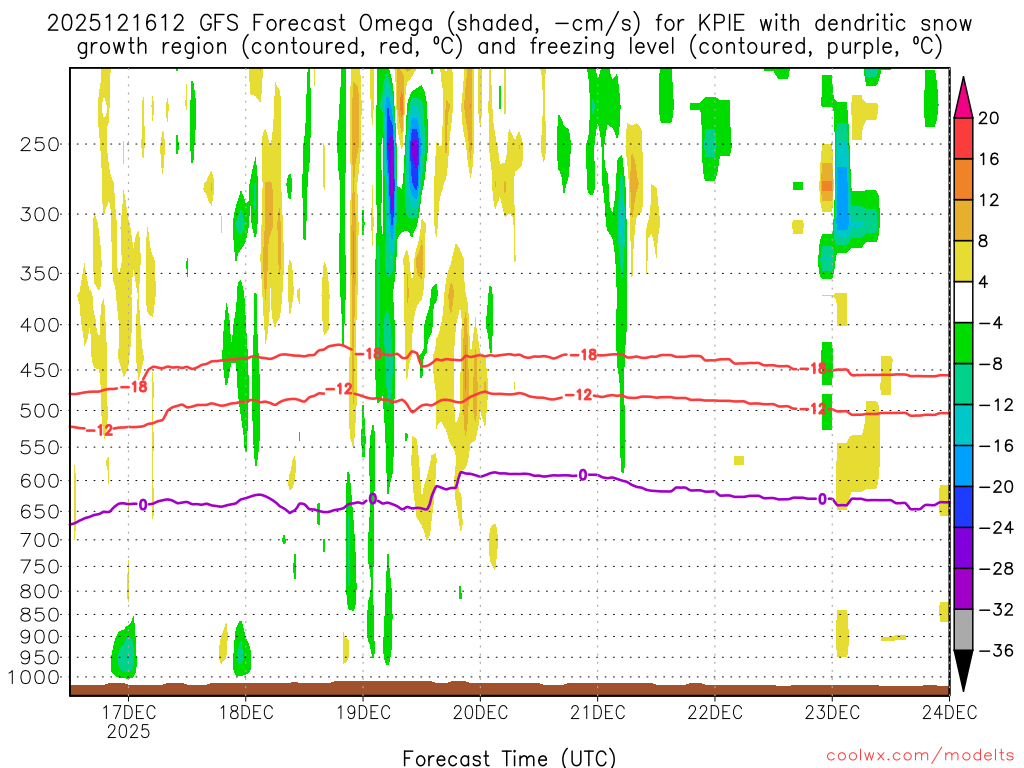Click the -18 contour label near 23DEC

(814, 369)
